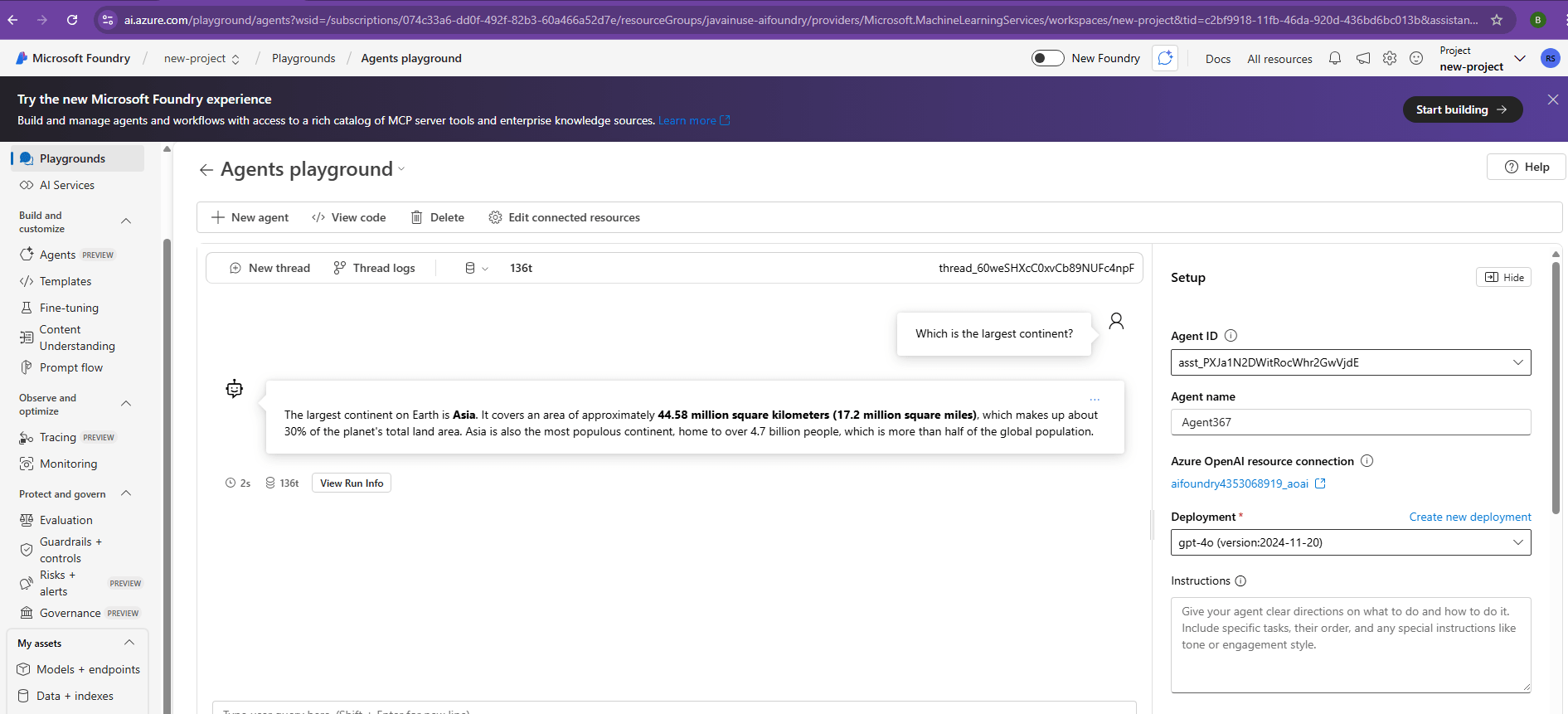Image resolution: width=1568 pixels, height=714 pixels.
Task: Open Content Understanding in sidebar
Action: (78, 338)
